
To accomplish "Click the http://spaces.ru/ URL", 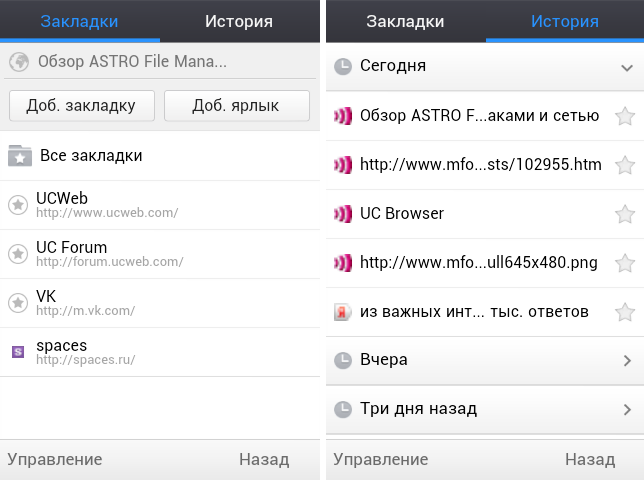I will [85, 359].
